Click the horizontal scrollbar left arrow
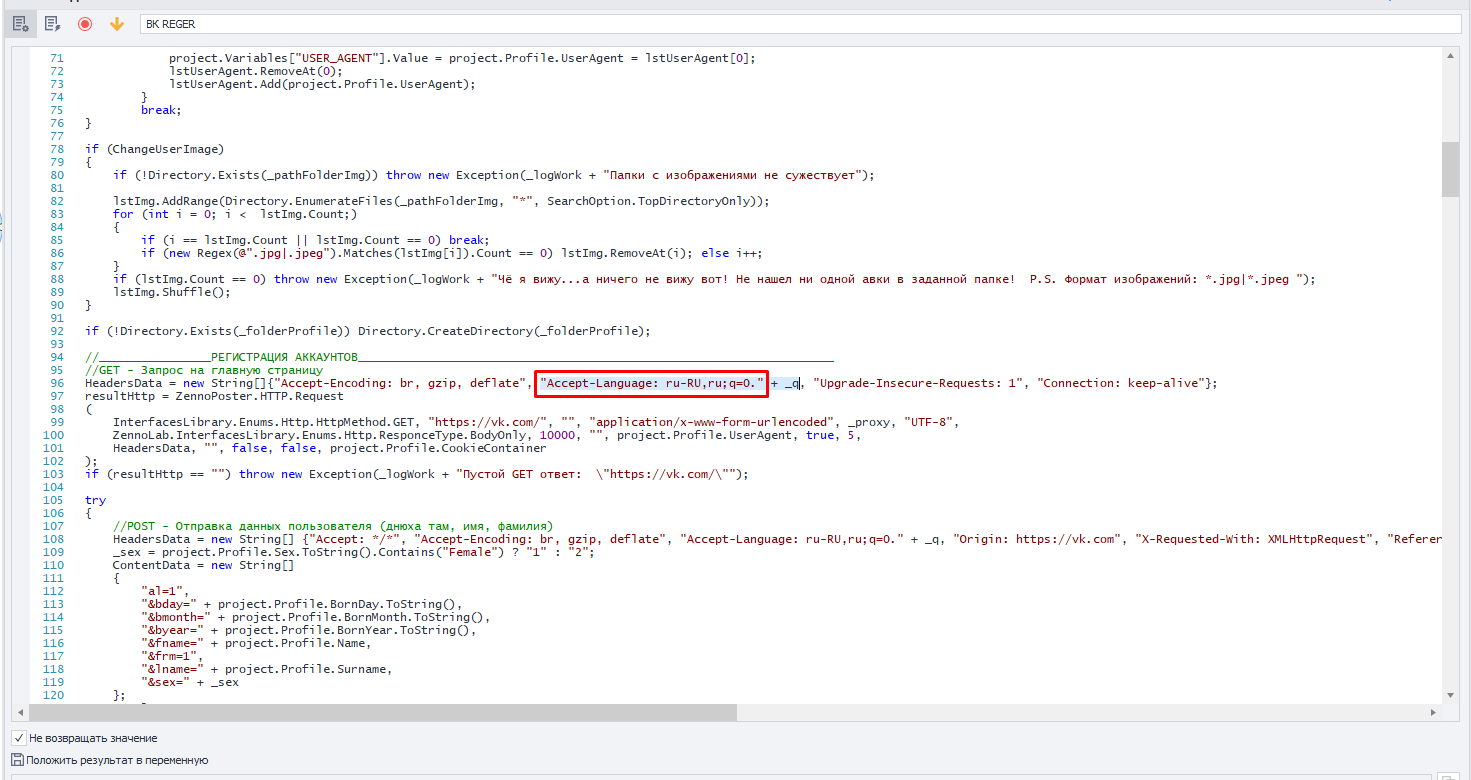Screen dimensions: 1471x780 (20, 712)
